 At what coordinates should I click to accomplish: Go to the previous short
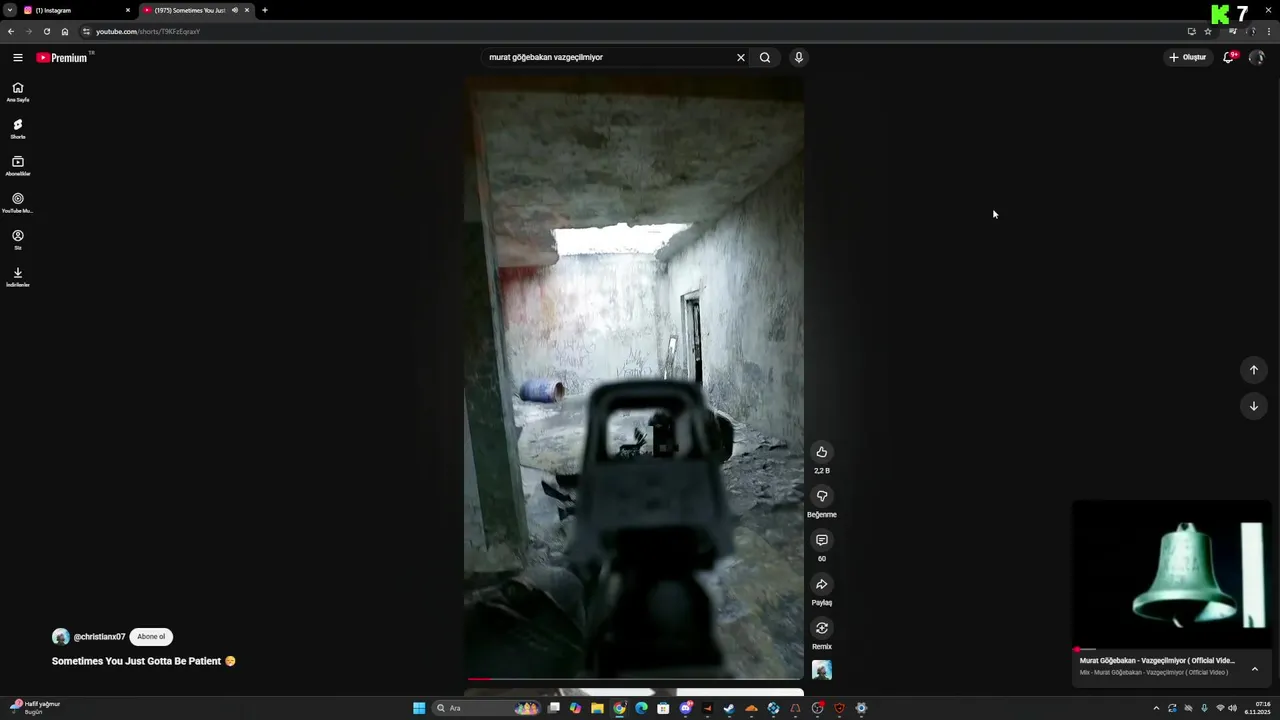click(x=1254, y=370)
